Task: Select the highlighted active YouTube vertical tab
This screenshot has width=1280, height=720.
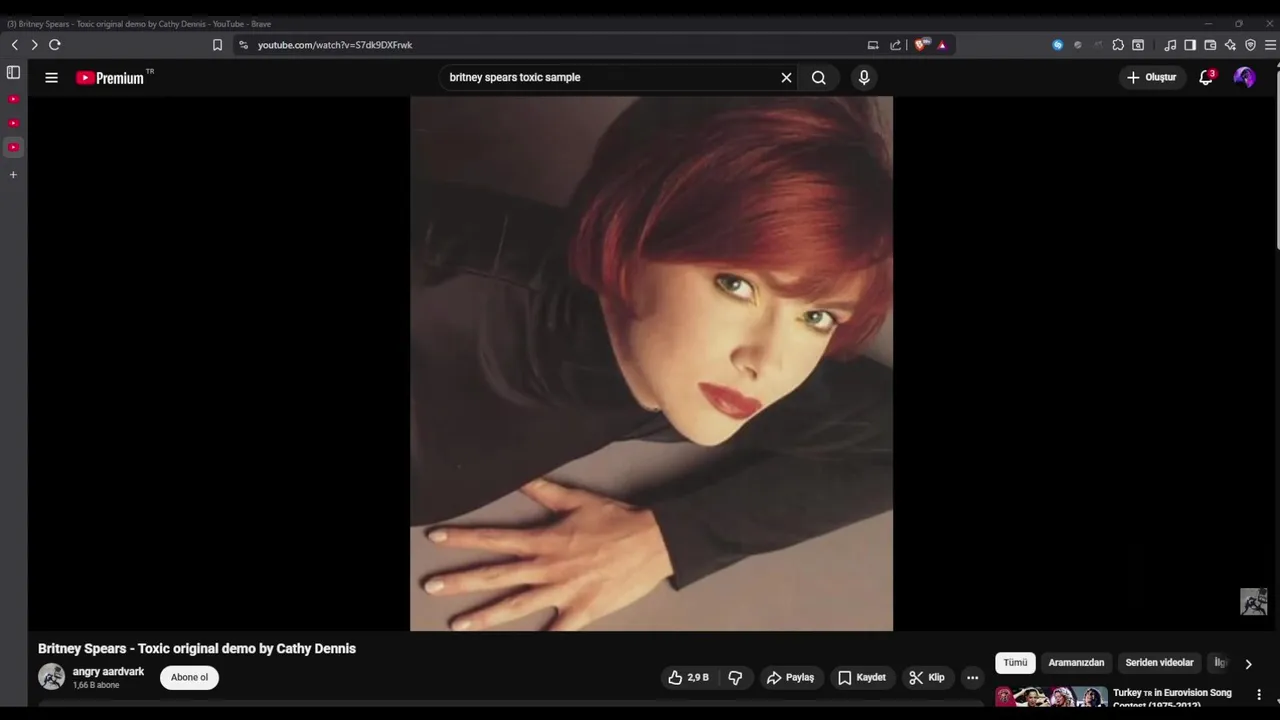Action: (x=13, y=147)
